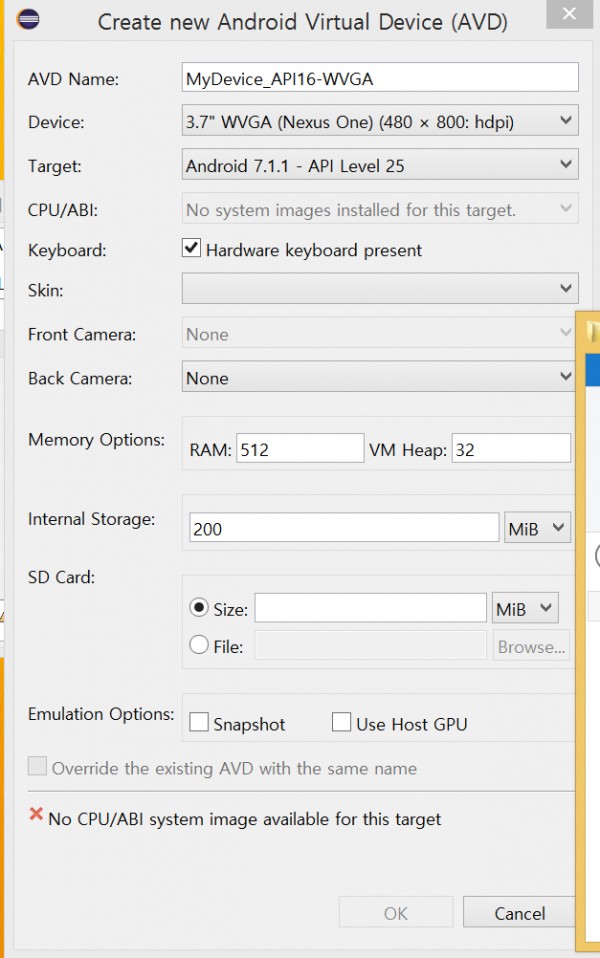Click the VM Heap input field

pyautogui.click(x=511, y=449)
